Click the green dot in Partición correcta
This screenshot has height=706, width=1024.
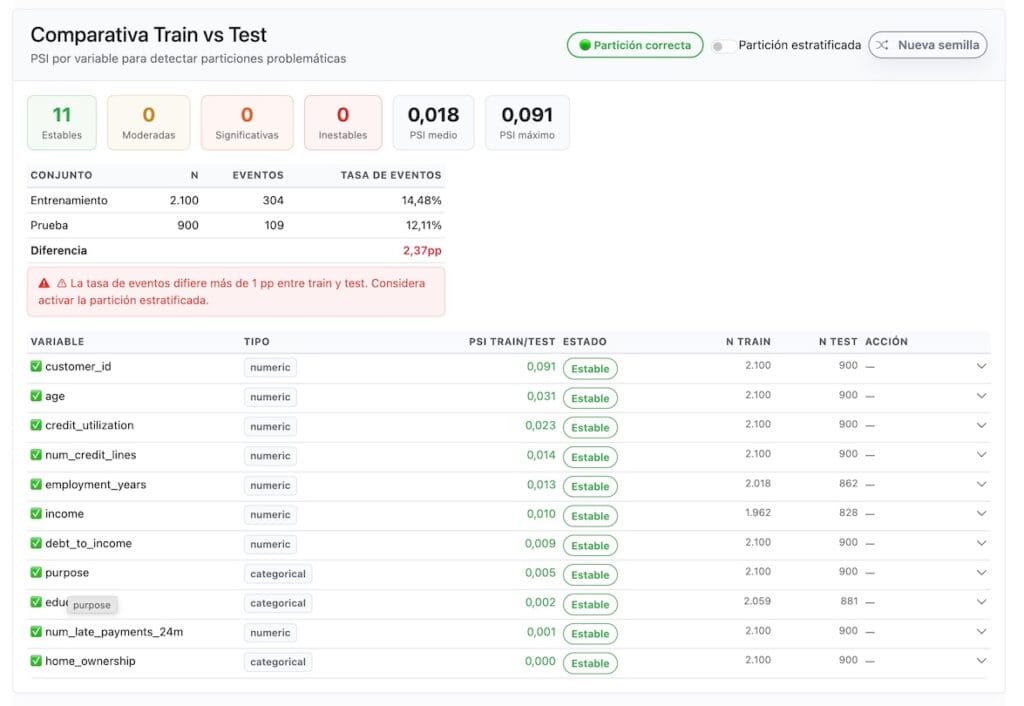(x=585, y=45)
